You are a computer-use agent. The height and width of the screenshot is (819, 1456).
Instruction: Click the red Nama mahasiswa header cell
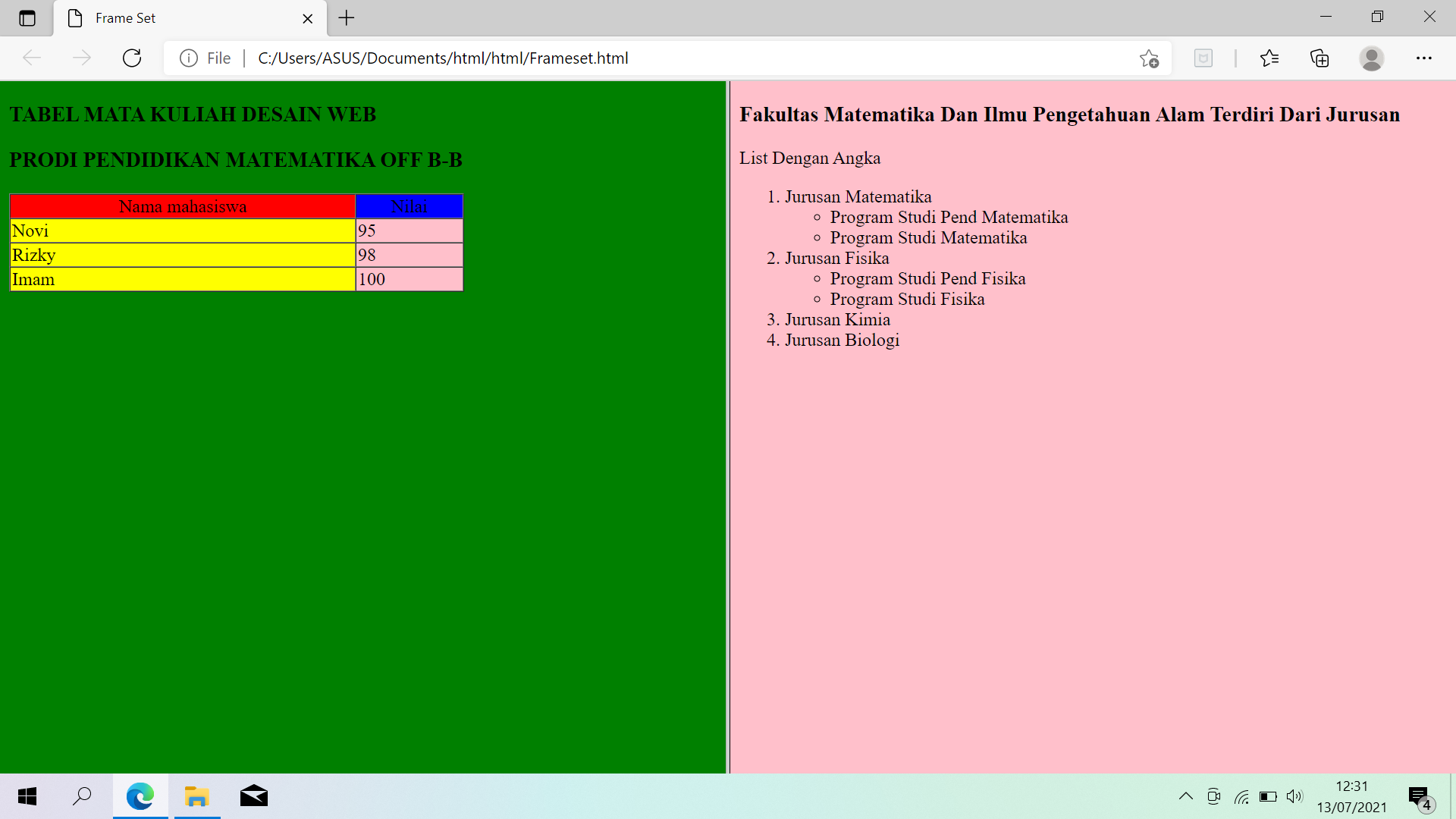click(183, 206)
